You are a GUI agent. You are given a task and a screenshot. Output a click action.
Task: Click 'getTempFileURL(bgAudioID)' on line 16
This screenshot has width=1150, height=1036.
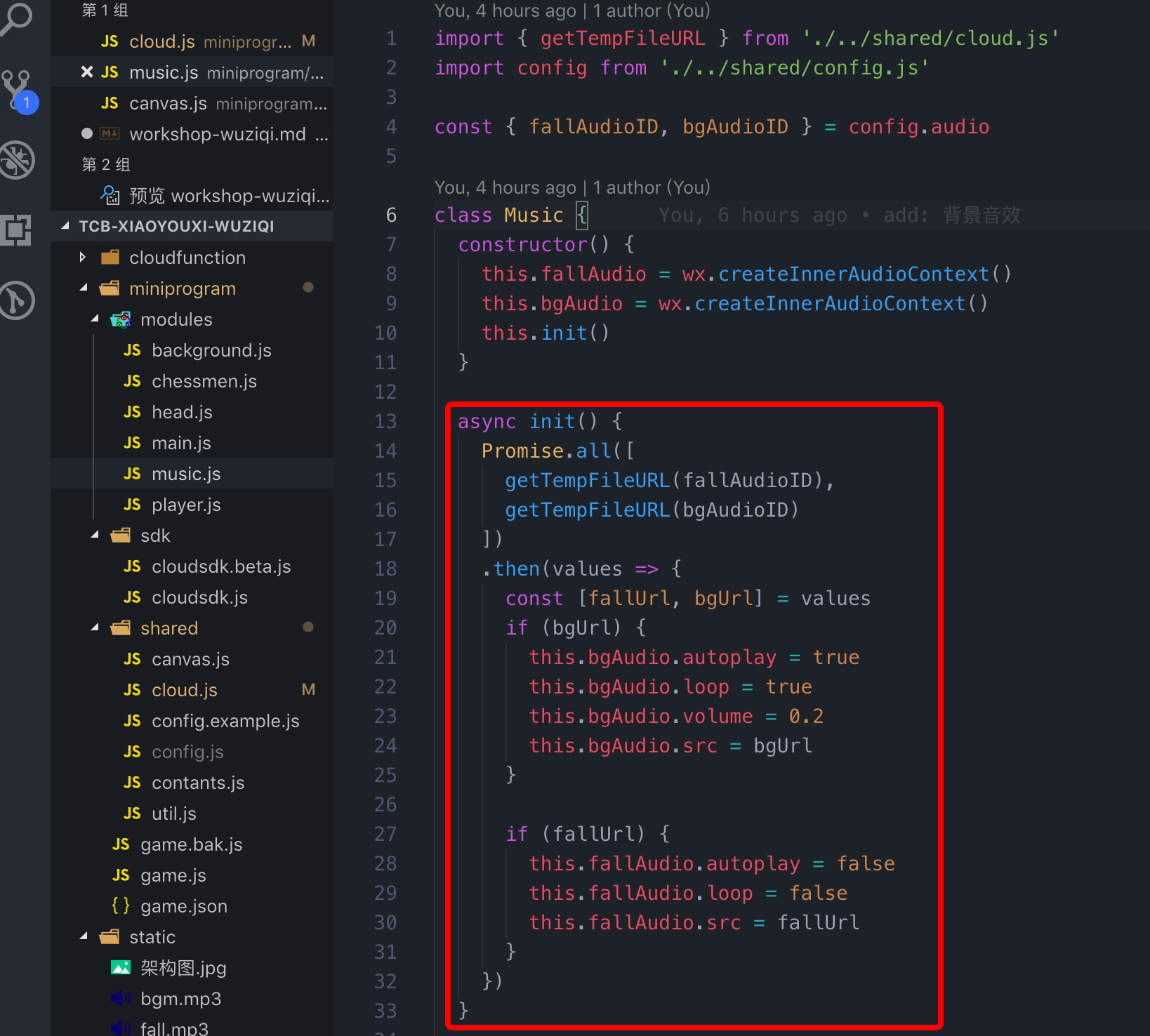(652, 510)
